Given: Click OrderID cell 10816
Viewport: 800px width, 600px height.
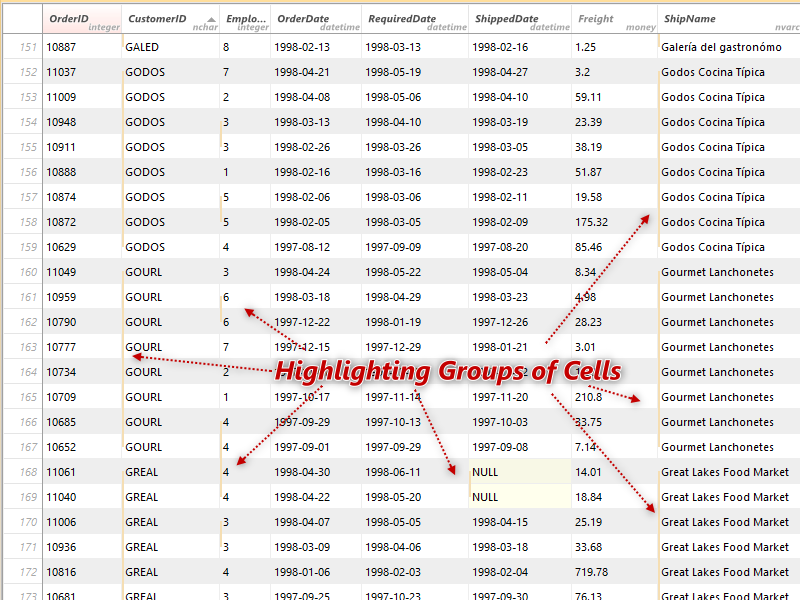Looking at the screenshot, I should [x=82, y=572].
